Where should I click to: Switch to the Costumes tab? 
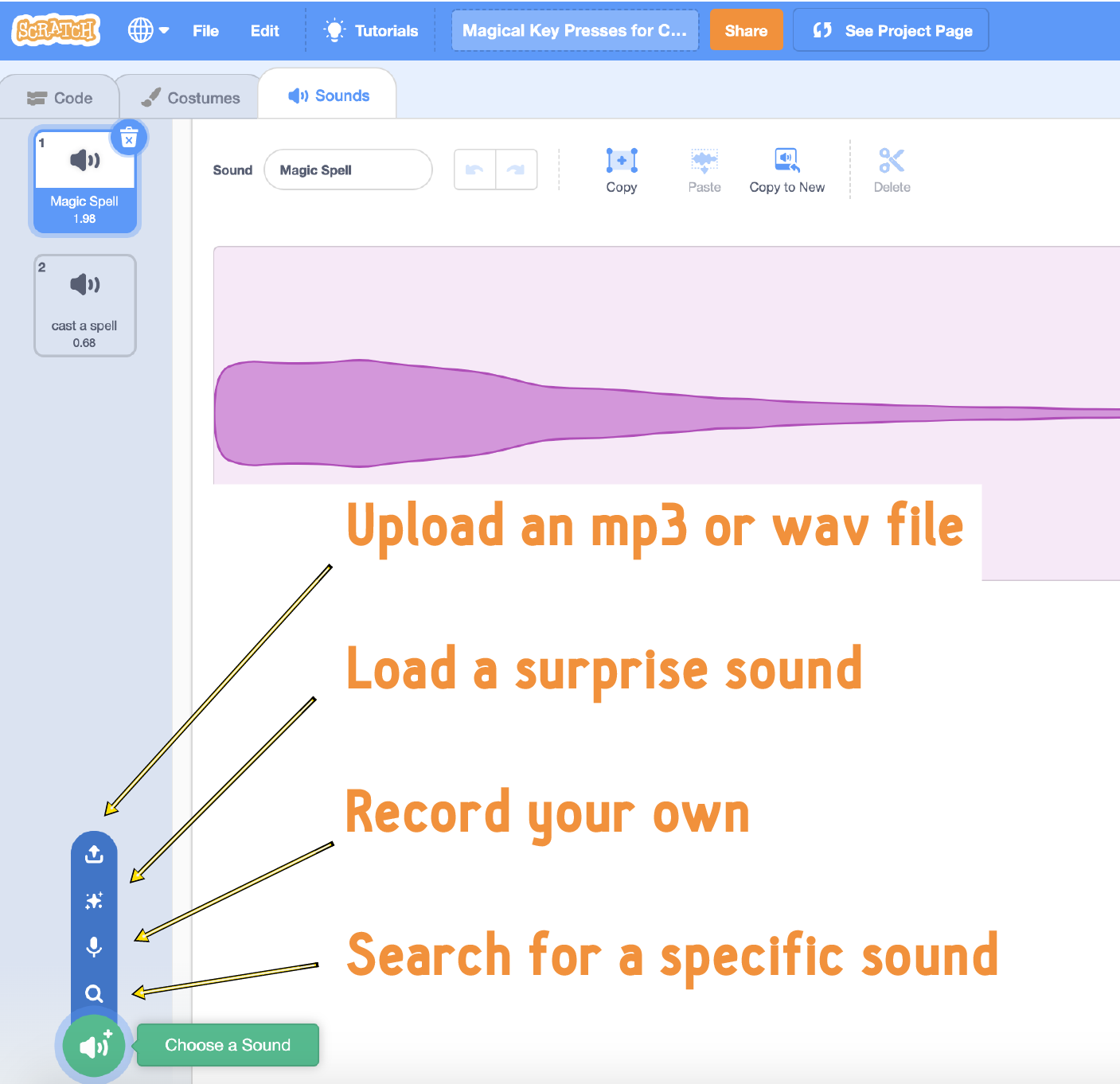pos(190,96)
